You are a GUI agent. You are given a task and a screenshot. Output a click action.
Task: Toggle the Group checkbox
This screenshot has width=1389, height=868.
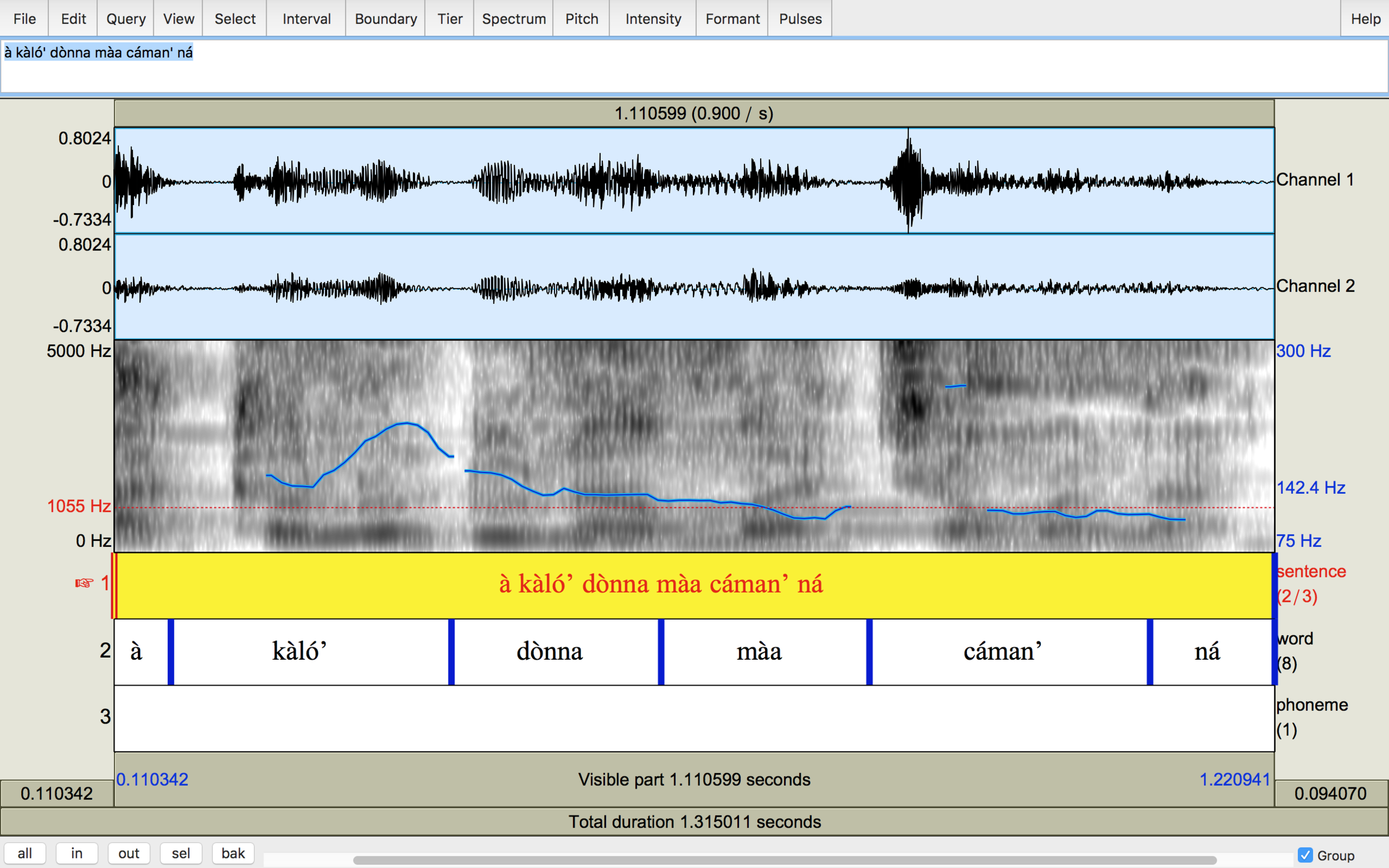pos(1305,855)
